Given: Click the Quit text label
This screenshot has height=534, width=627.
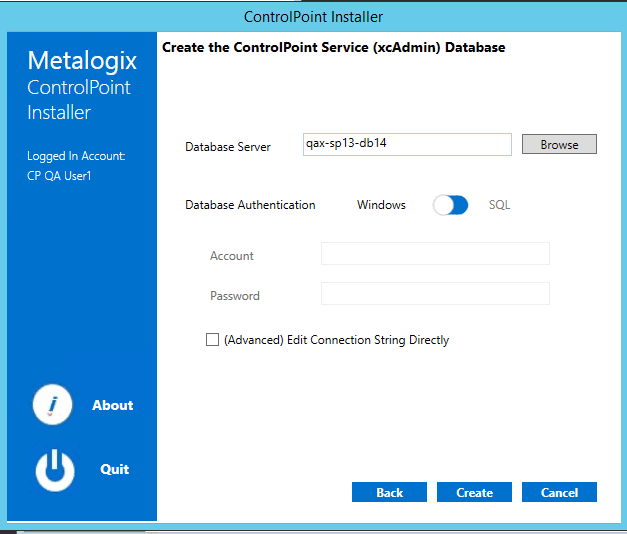Looking at the screenshot, I should [114, 469].
